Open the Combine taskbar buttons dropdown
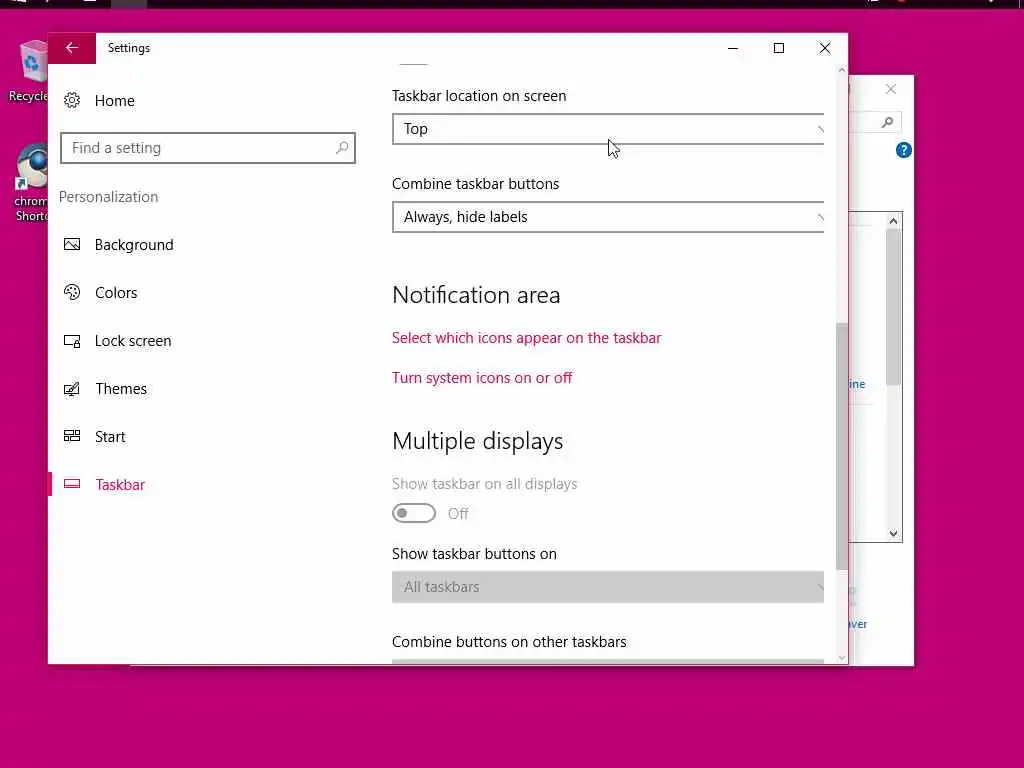This screenshot has width=1024, height=768. 608,217
